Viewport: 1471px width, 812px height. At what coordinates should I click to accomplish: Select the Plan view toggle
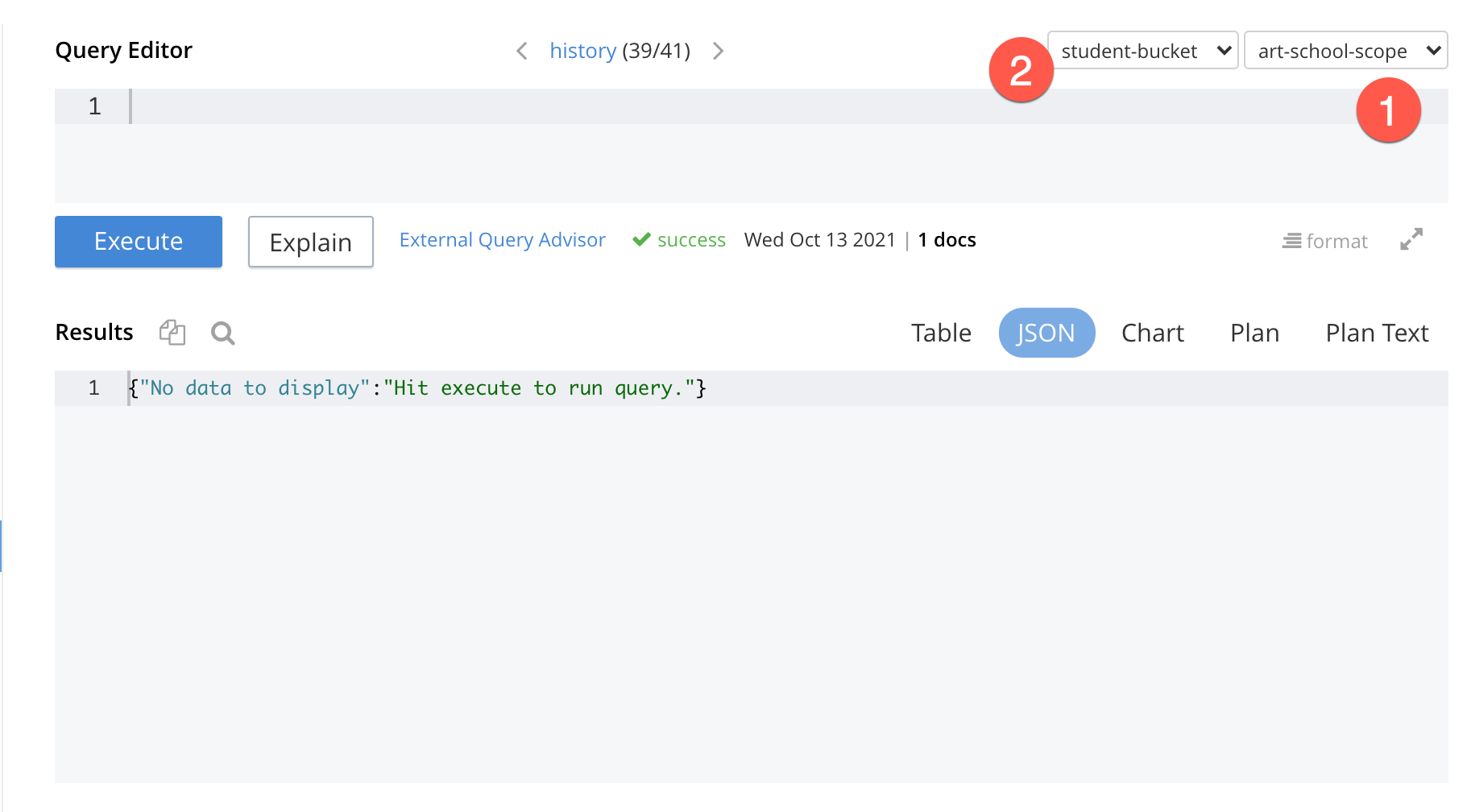coord(1253,332)
